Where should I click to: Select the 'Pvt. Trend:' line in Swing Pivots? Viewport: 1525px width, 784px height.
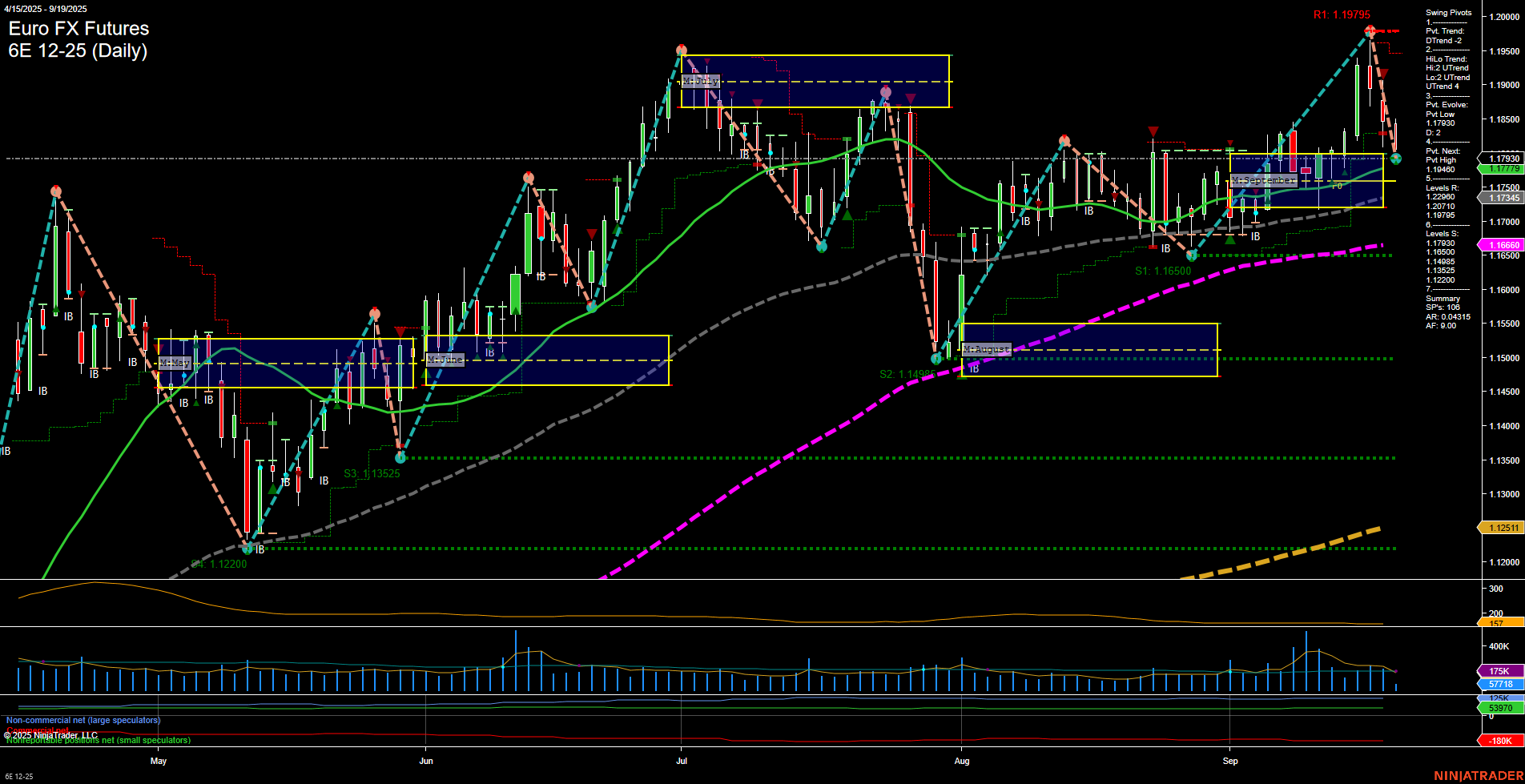coord(1445,31)
